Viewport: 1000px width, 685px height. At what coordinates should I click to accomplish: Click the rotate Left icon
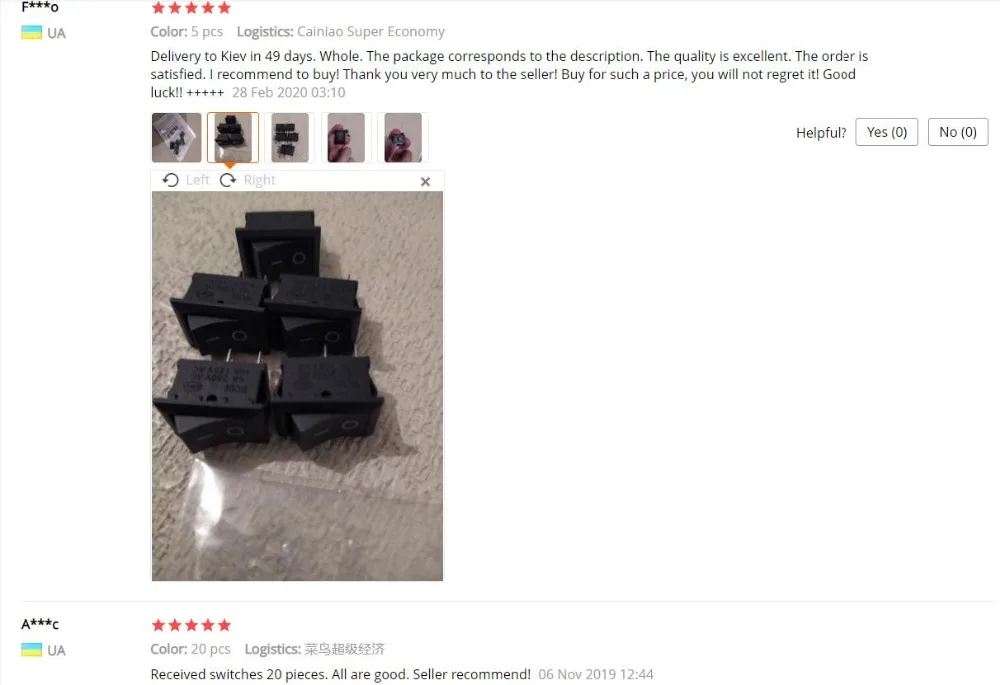tap(170, 180)
